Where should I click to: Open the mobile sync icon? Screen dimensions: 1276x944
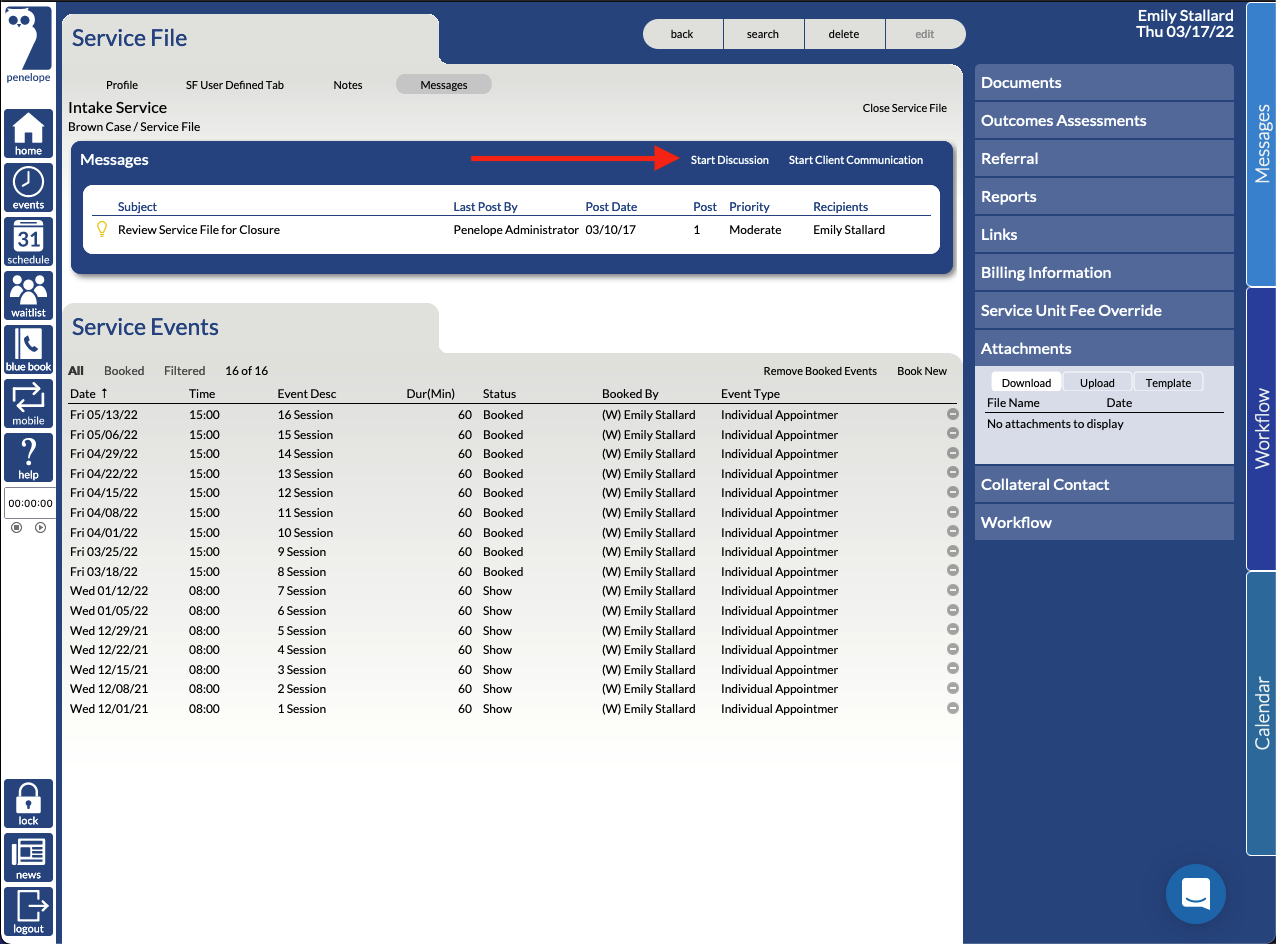pyautogui.click(x=28, y=404)
